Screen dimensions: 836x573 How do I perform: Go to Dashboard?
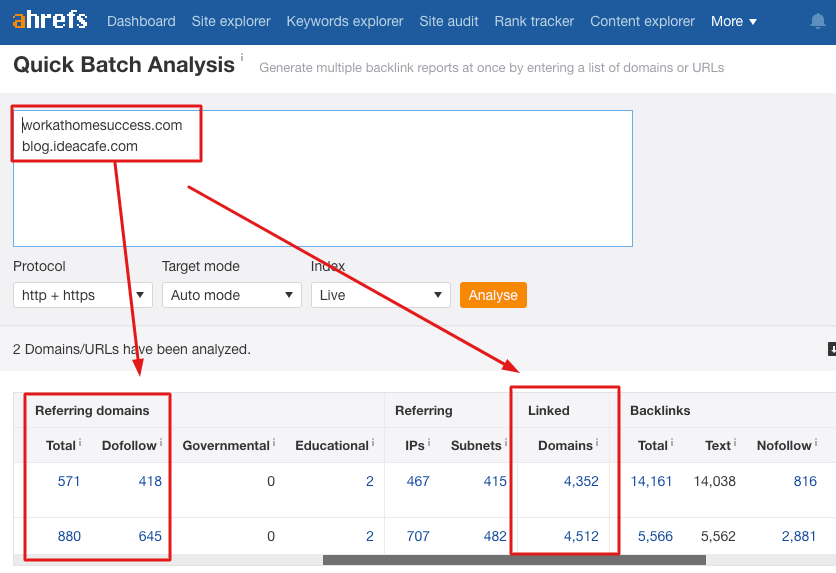[141, 21]
